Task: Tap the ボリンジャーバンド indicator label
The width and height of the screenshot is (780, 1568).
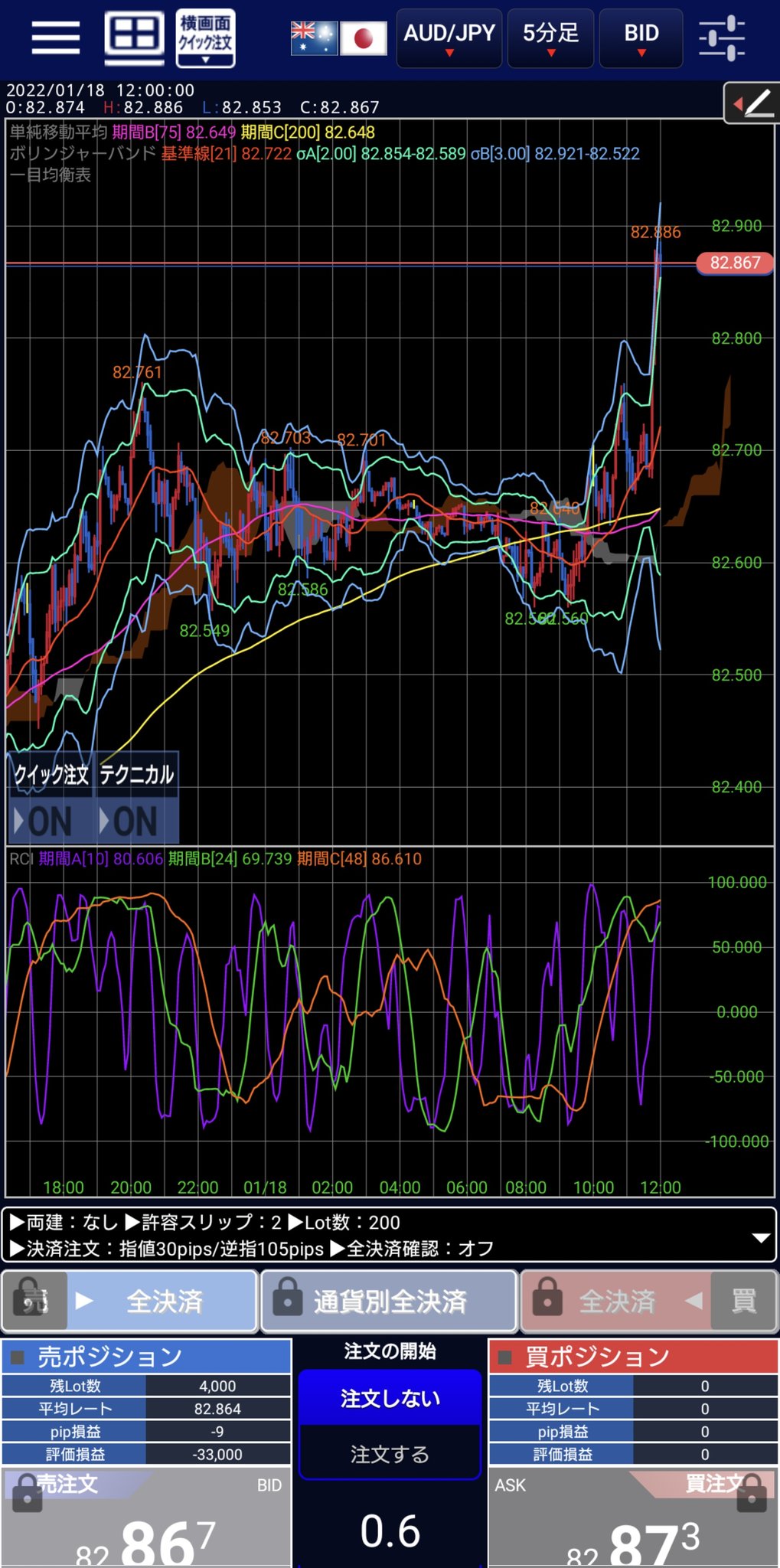Action: (x=83, y=153)
